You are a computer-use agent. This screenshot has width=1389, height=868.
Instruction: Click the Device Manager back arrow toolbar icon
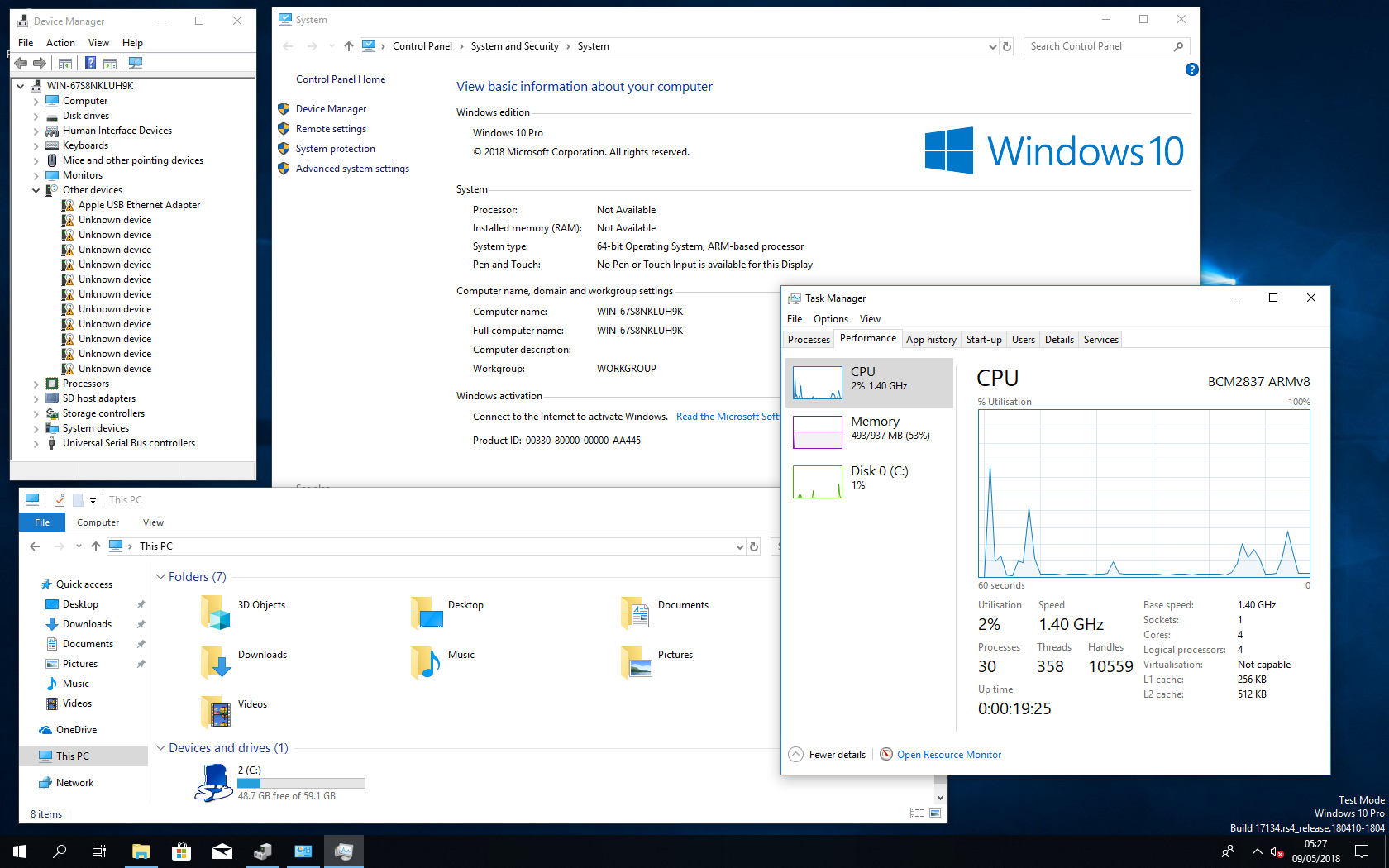21,63
